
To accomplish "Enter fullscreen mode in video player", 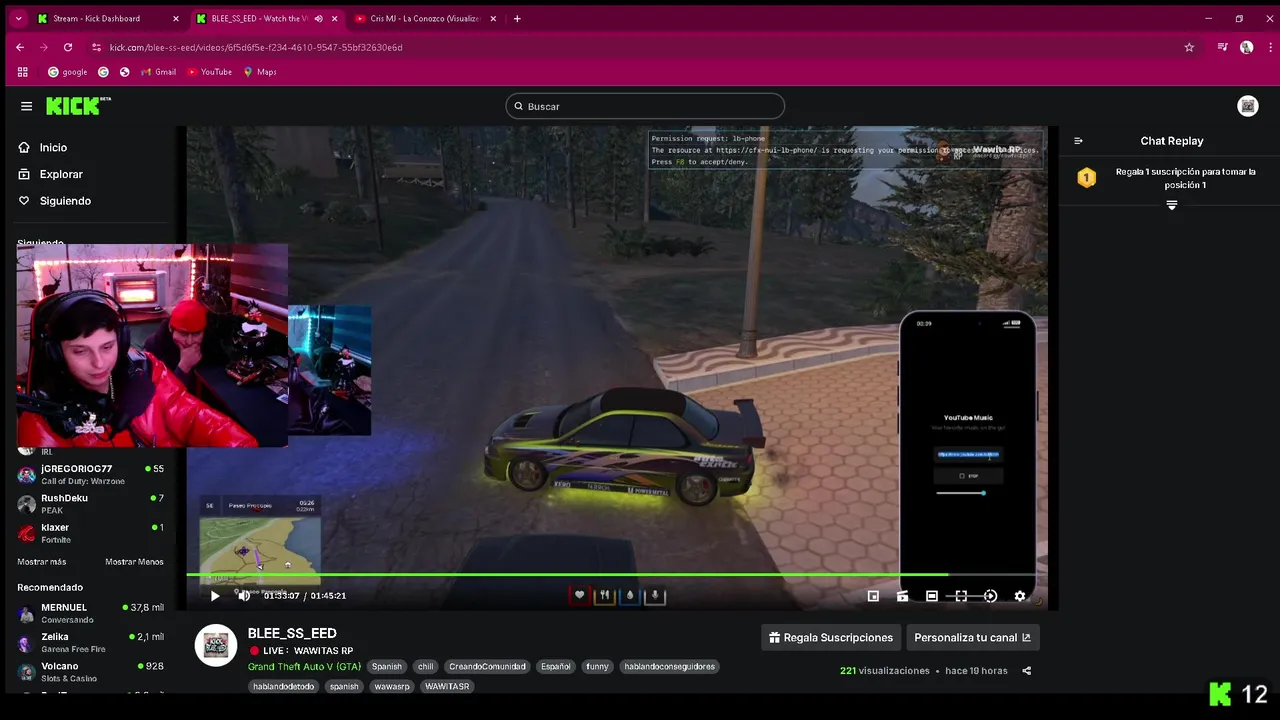I will (961, 596).
